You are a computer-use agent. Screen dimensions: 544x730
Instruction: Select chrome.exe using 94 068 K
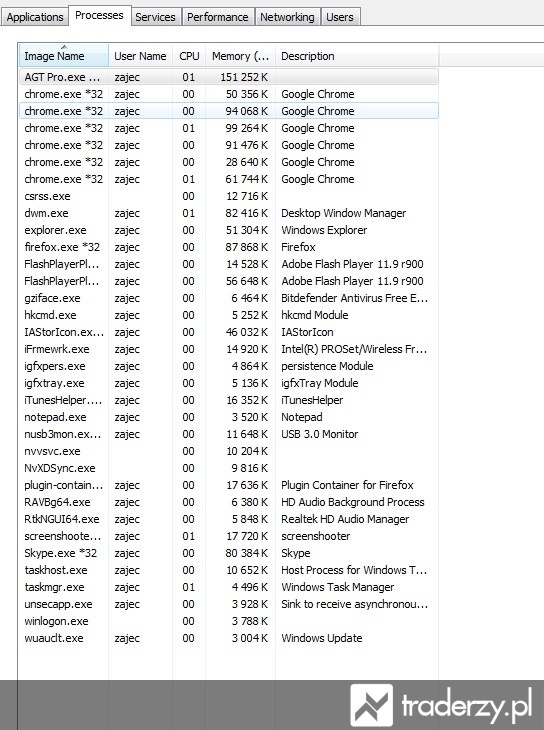229,111
